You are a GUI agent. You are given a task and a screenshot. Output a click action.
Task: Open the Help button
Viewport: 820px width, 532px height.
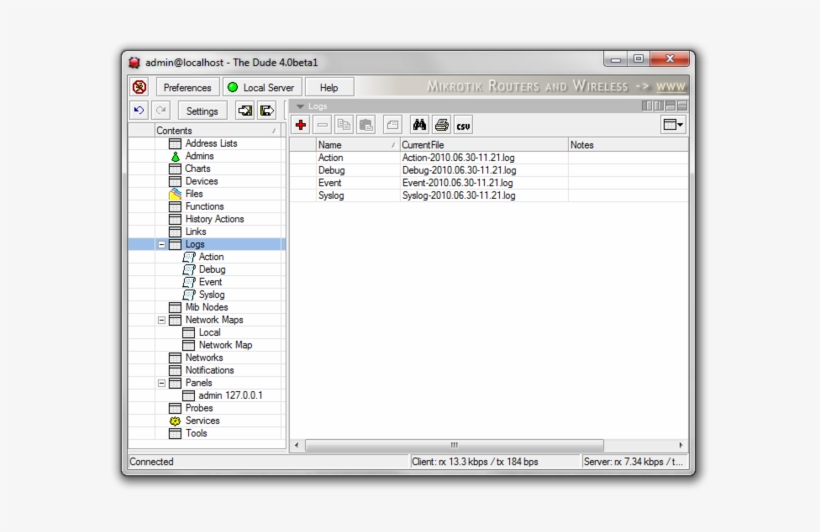click(329, 87)
